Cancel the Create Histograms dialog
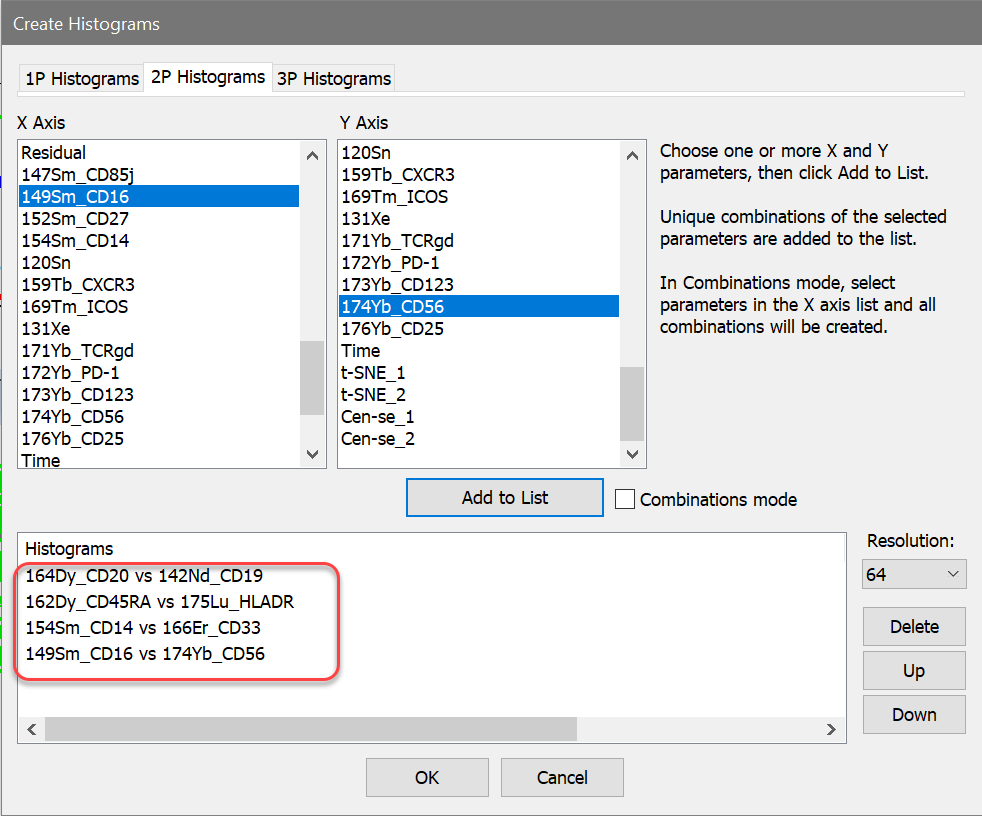The width and height of the screenshot is (982, 816). 562,777
